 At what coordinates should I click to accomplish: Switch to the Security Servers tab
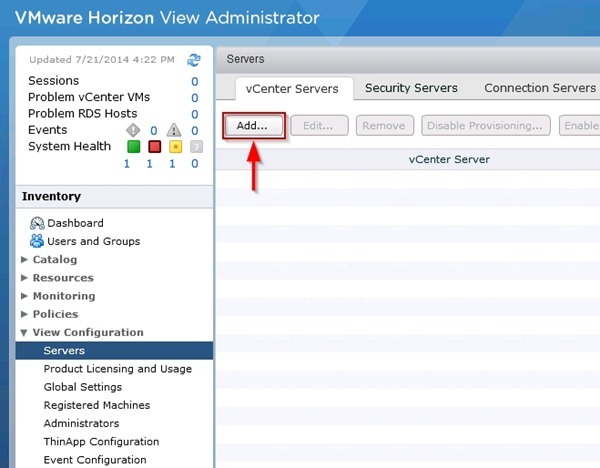(411, 88)
